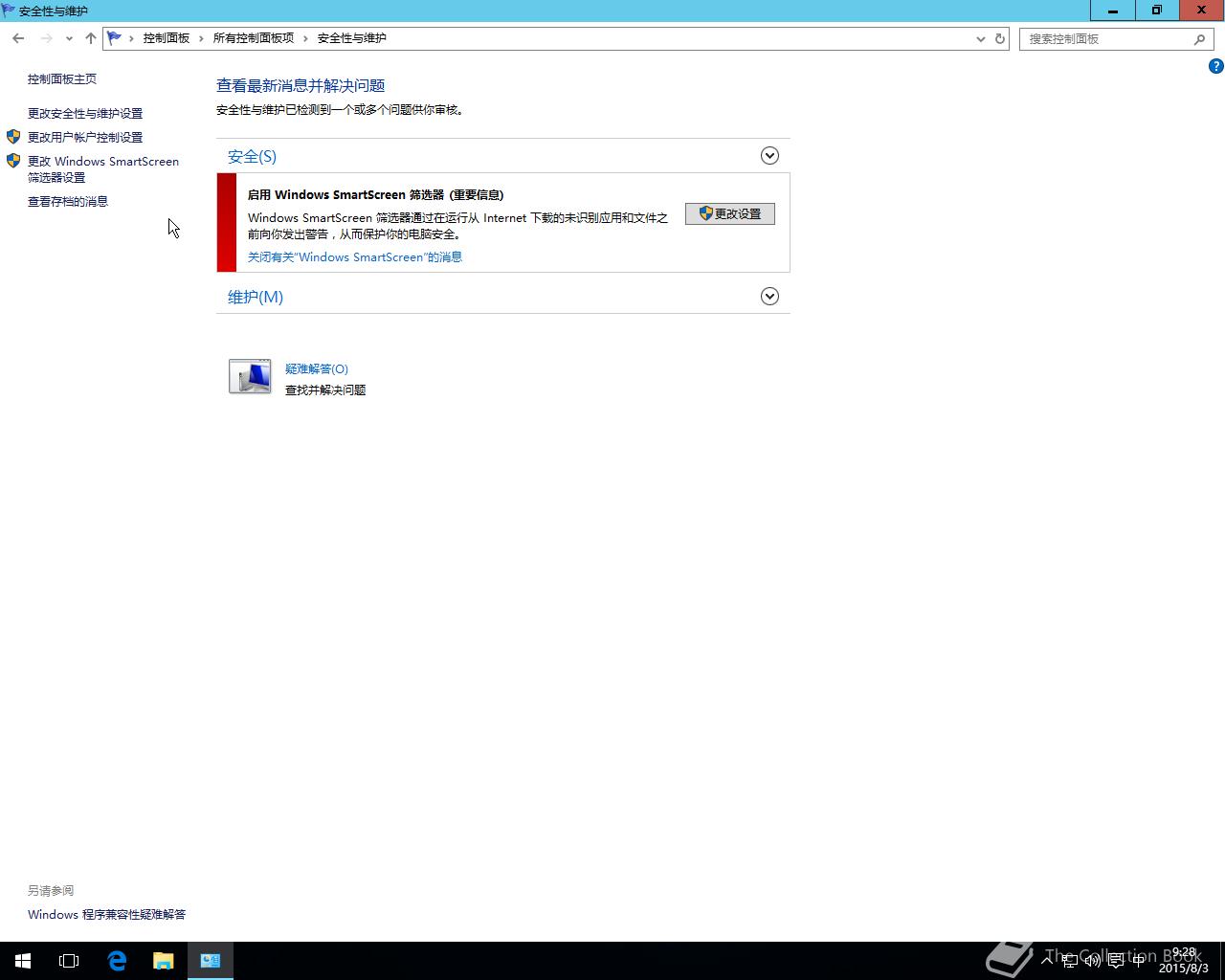Viewport: 1225px width, 980px height.
Task: Launch Microsoft Edge from the taskbar
Action: 117,961
